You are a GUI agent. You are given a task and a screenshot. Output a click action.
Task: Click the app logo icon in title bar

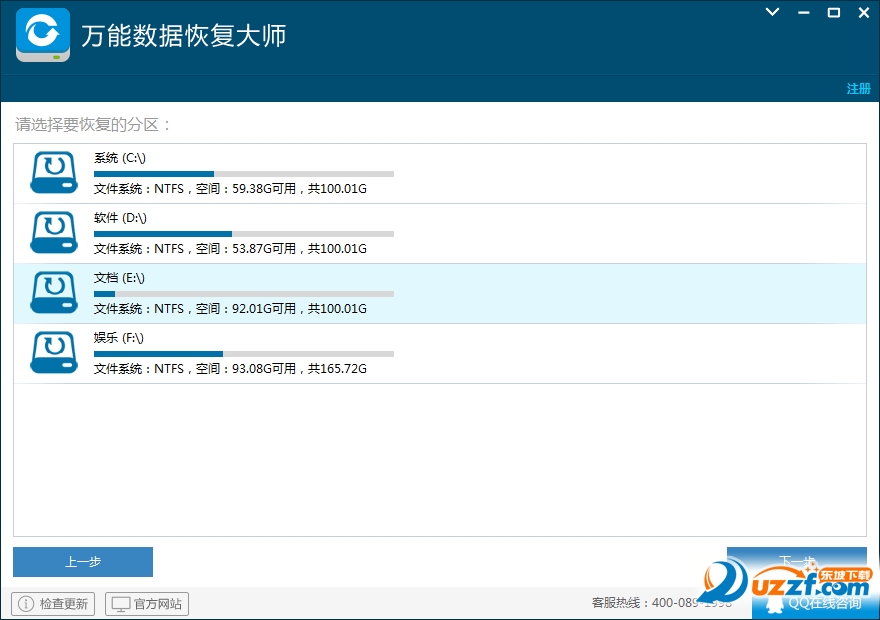[43, 35]
